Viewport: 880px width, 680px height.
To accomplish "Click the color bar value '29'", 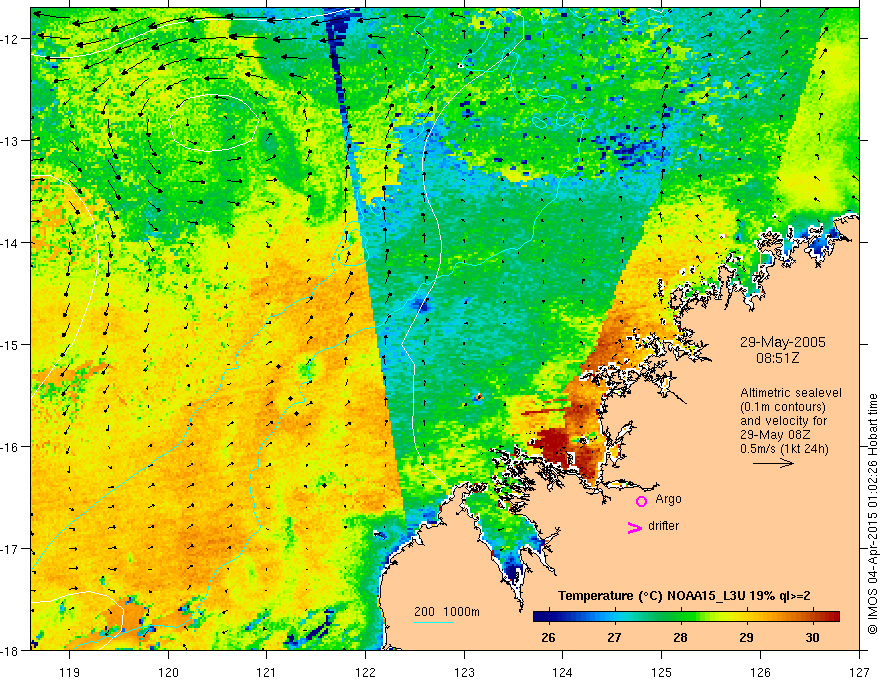I will pyautogui.click(x=746, y=638).
